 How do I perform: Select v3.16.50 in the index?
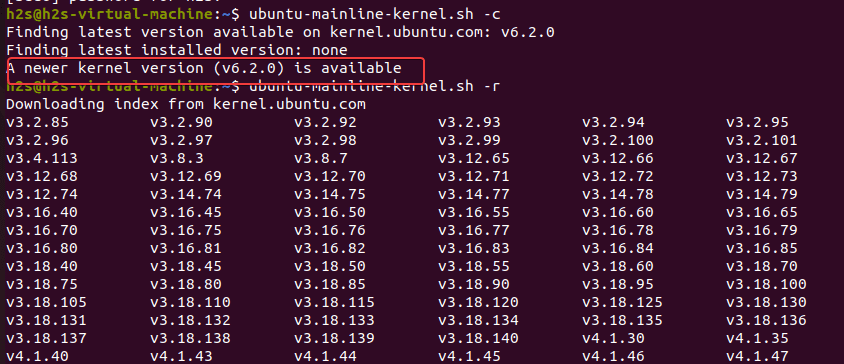pos(330,213)
